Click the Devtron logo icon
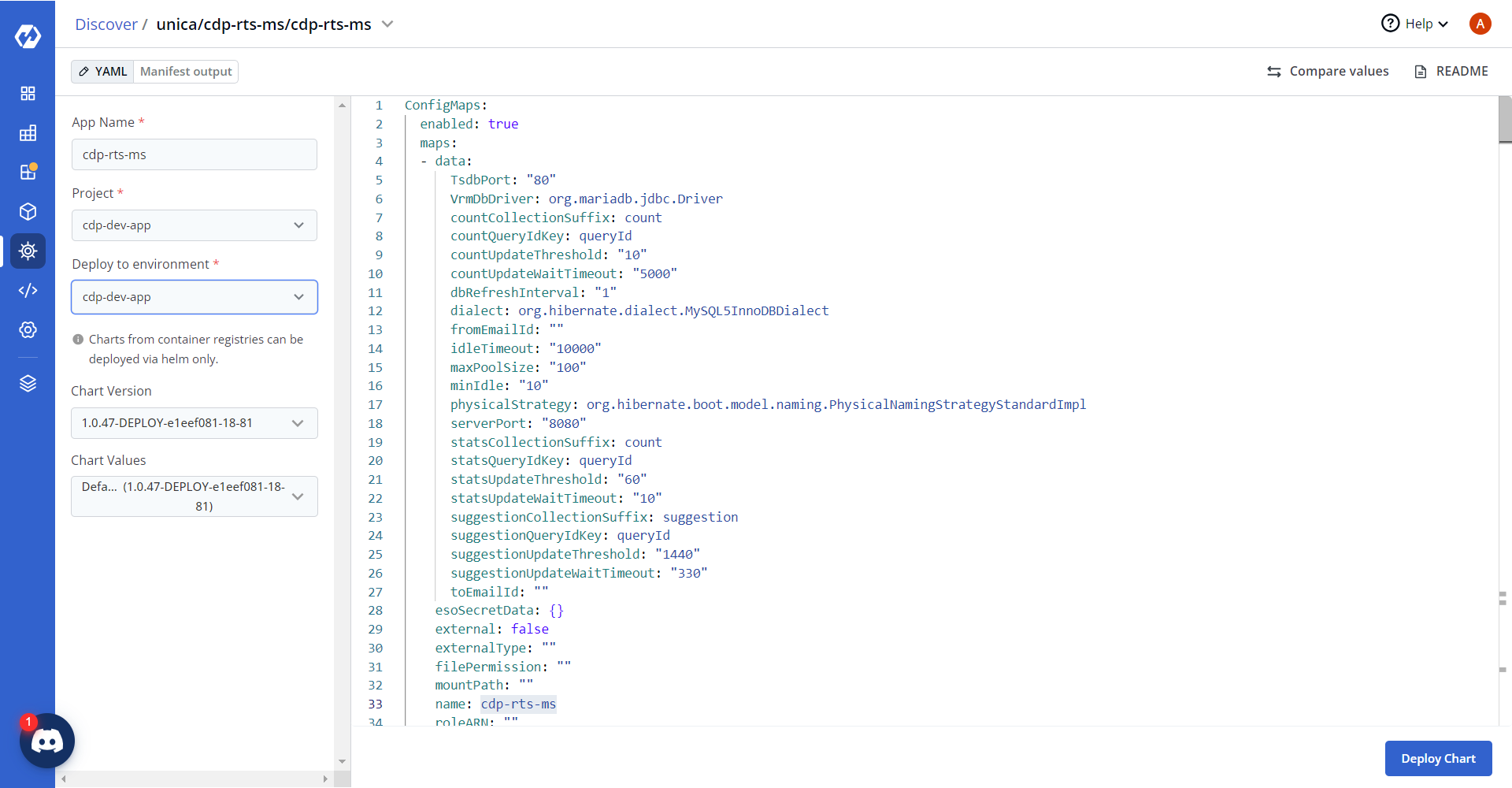This screenshot has width=1512, height=788. click(x=28, y=36)
